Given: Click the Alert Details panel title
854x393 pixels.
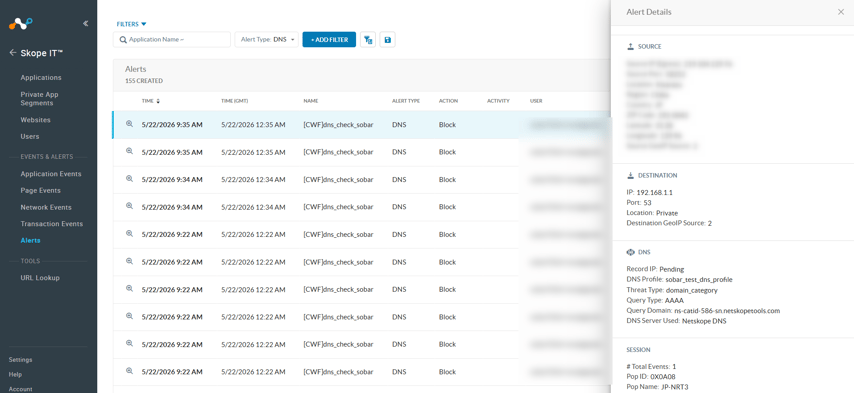Looking at the screenshot, I should coord(649,12).
